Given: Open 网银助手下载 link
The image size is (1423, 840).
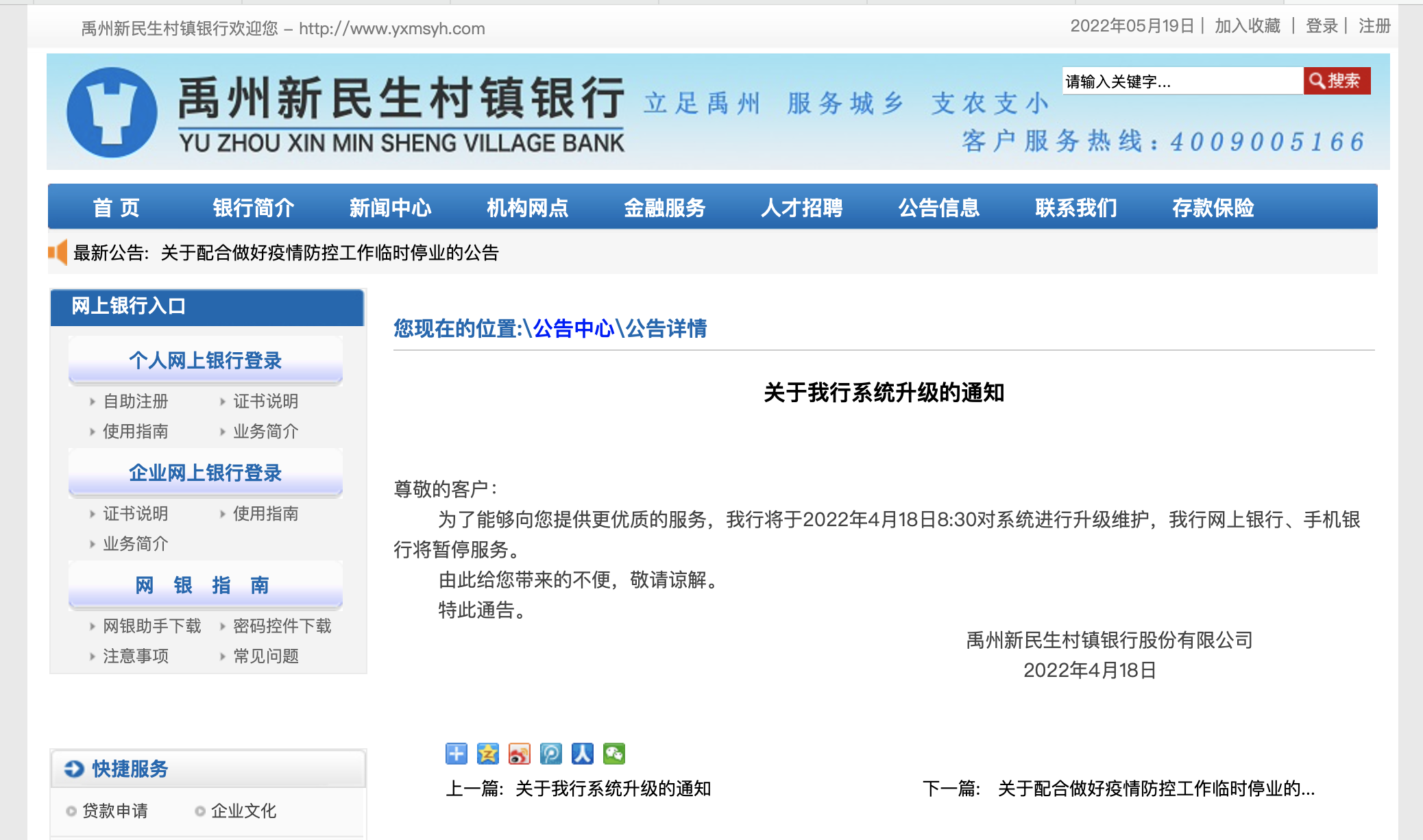Looking at the screenshot, I should [x=151, y=626].
